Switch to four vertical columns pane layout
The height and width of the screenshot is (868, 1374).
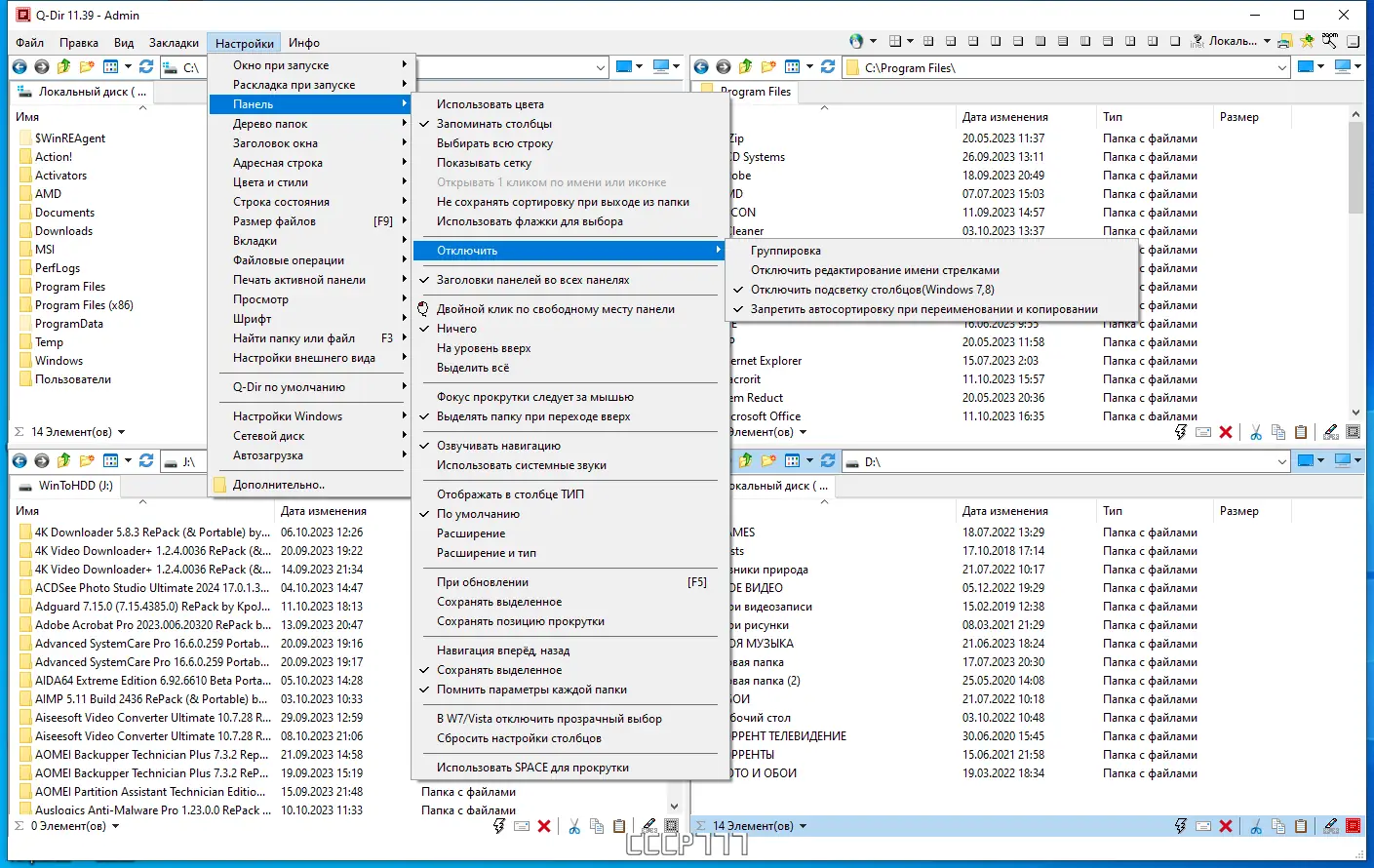(x=1040, y=41)
